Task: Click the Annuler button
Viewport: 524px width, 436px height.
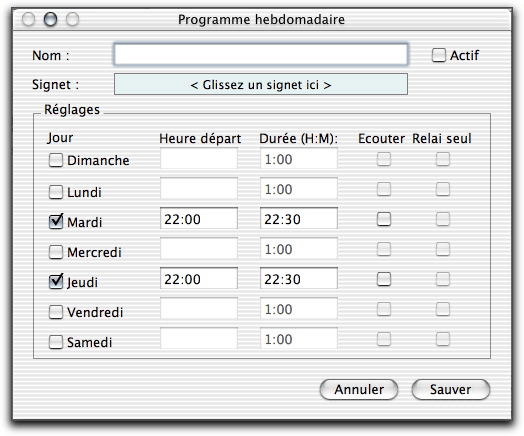Action: [359, 390]
